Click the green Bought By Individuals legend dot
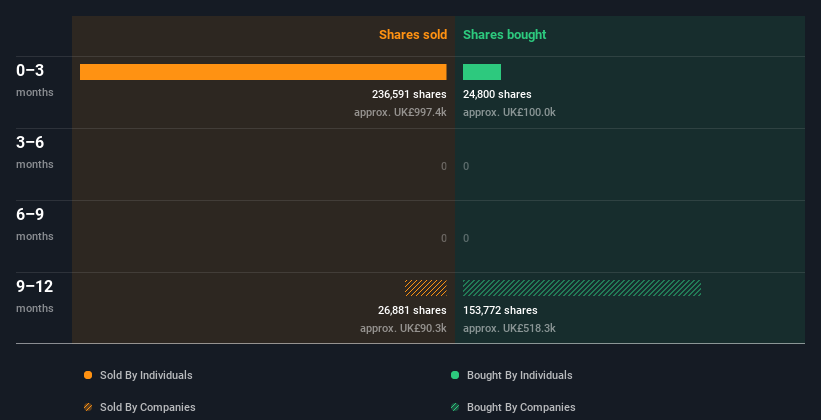This screenshot has width=821, height=420. [x=455, y=375]
